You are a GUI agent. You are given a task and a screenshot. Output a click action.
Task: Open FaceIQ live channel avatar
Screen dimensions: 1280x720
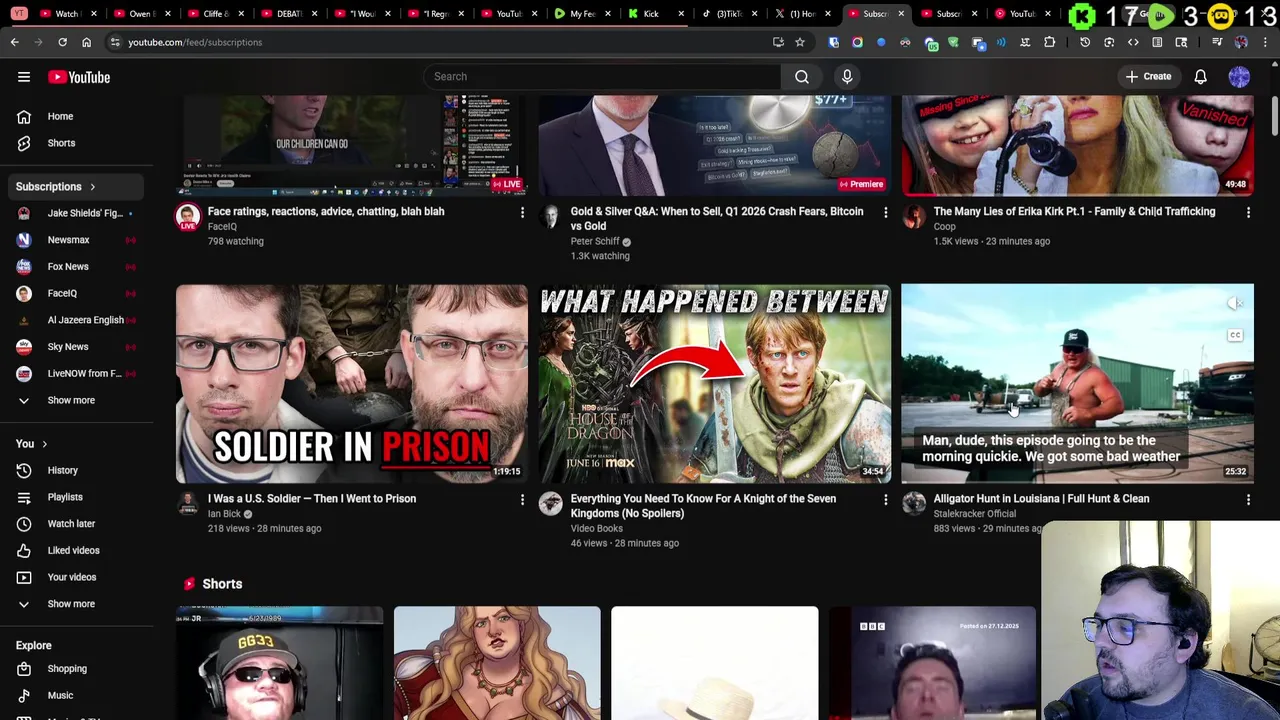click(188, 217)
